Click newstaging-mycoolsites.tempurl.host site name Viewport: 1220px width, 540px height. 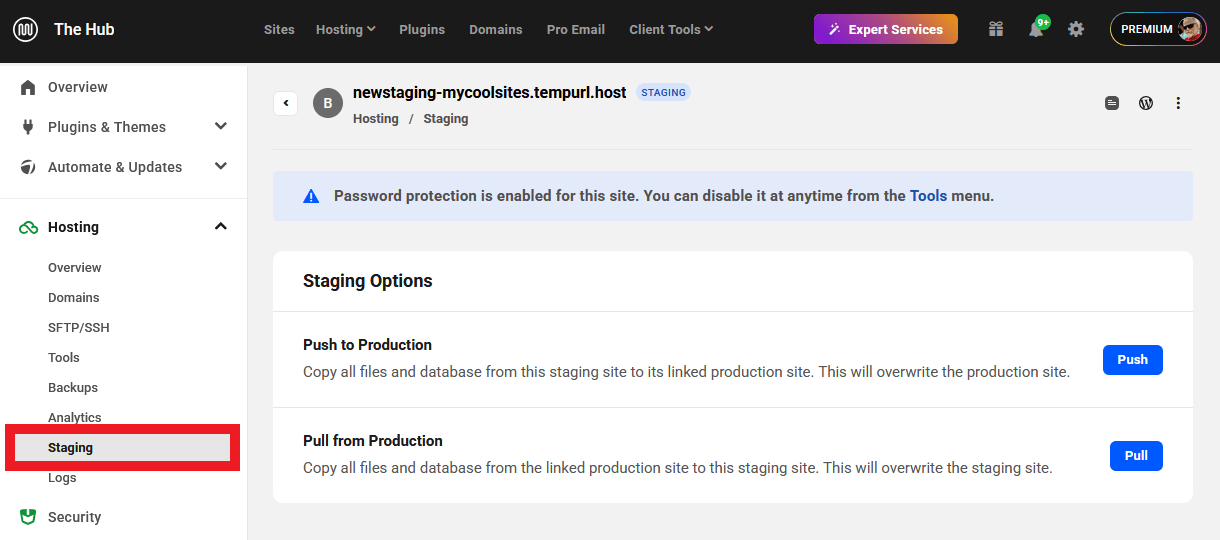[490, 92]
